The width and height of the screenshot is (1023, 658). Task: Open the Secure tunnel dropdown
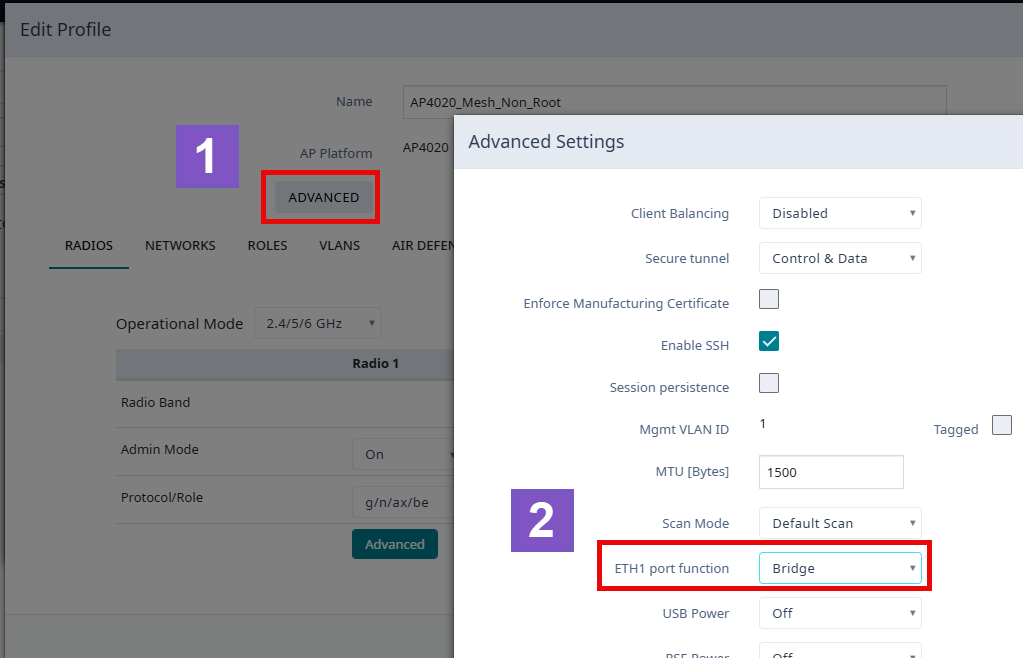click(x=840, y=258)
